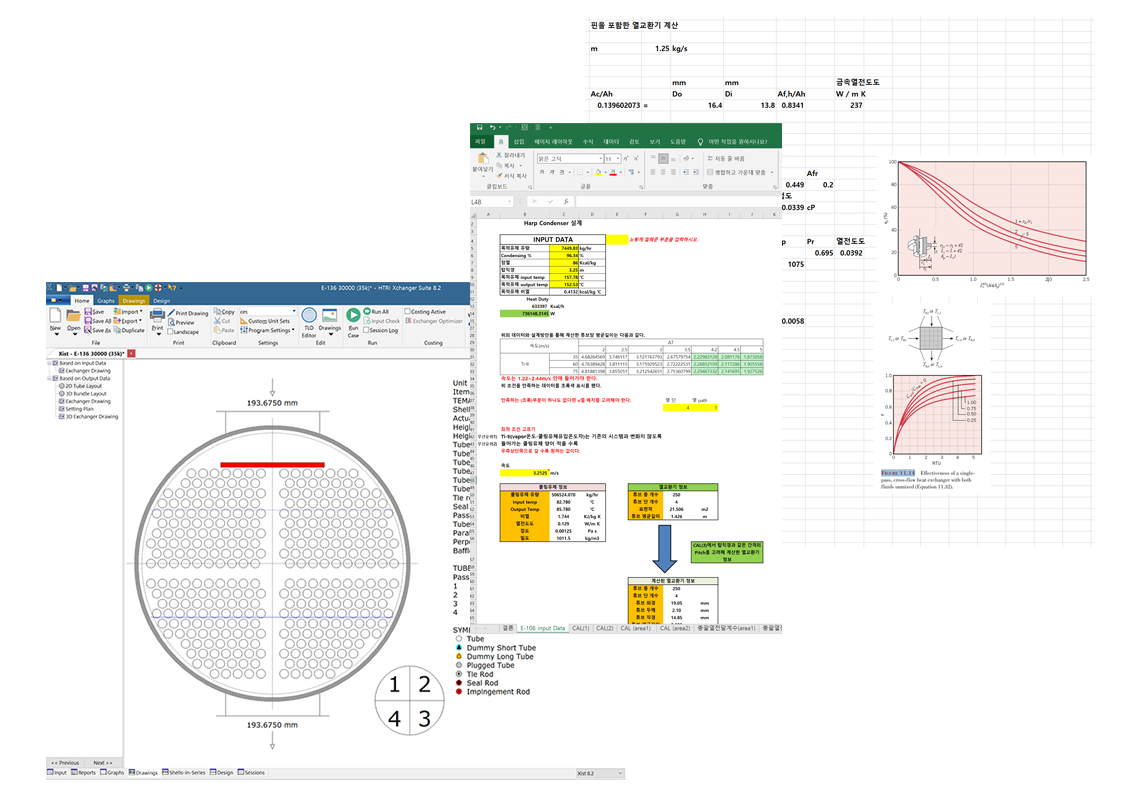Screen dimensions: 1130x800
Task: Select Excel sheet tab CAL (area1)
Action: click(x=635, y=628)
